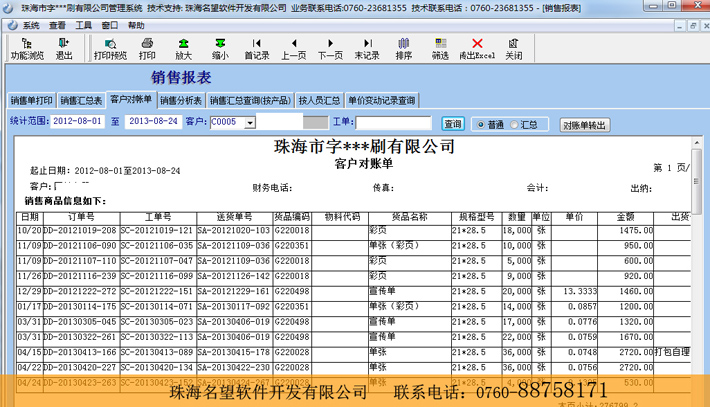The width and height of the screenshot is (710, 407).
Task: Click delivery number SA-20130415-178
Action: 234,352
